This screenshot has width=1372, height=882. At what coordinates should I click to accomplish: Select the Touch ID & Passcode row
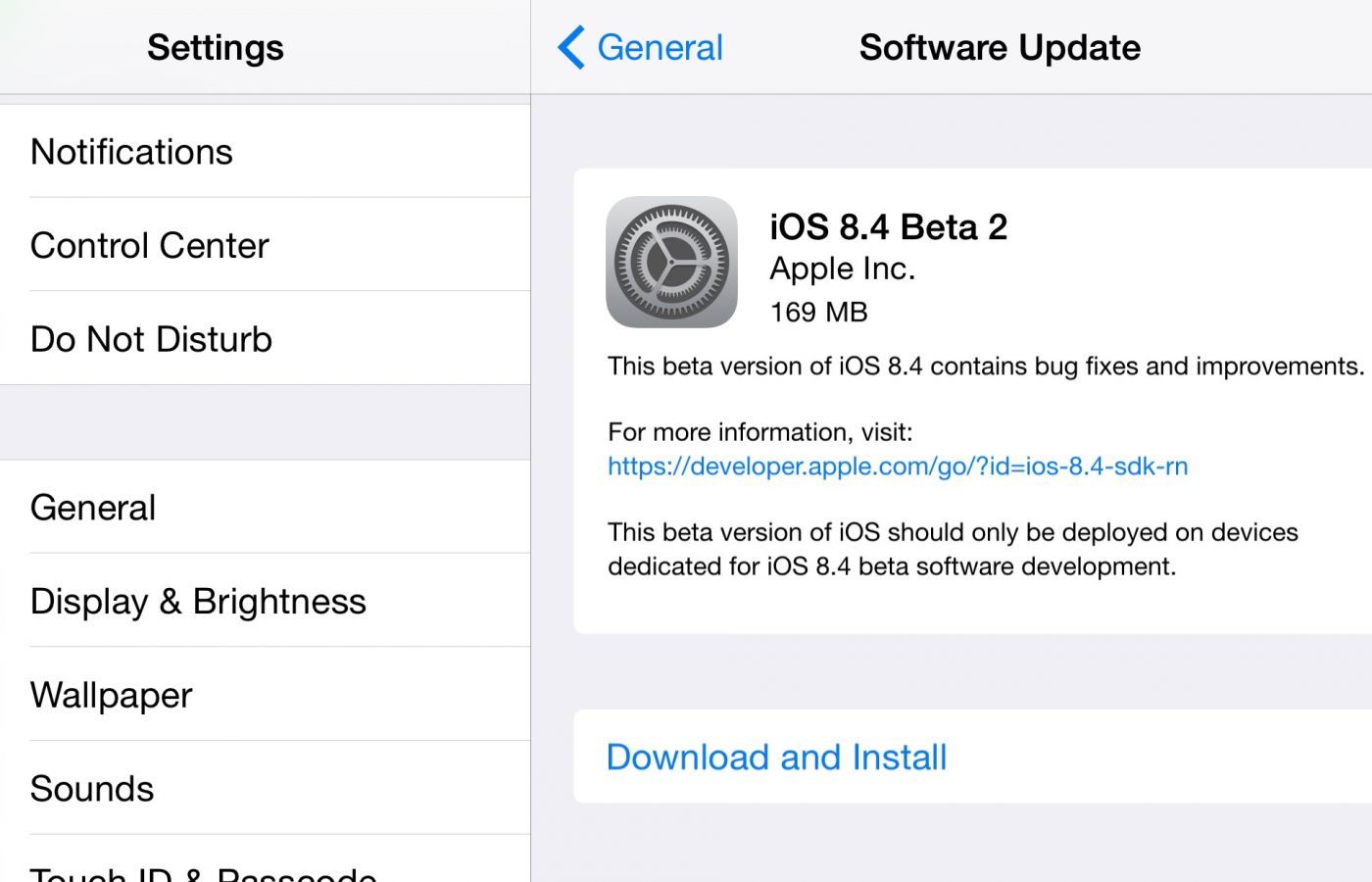click(x=204, y=872)
